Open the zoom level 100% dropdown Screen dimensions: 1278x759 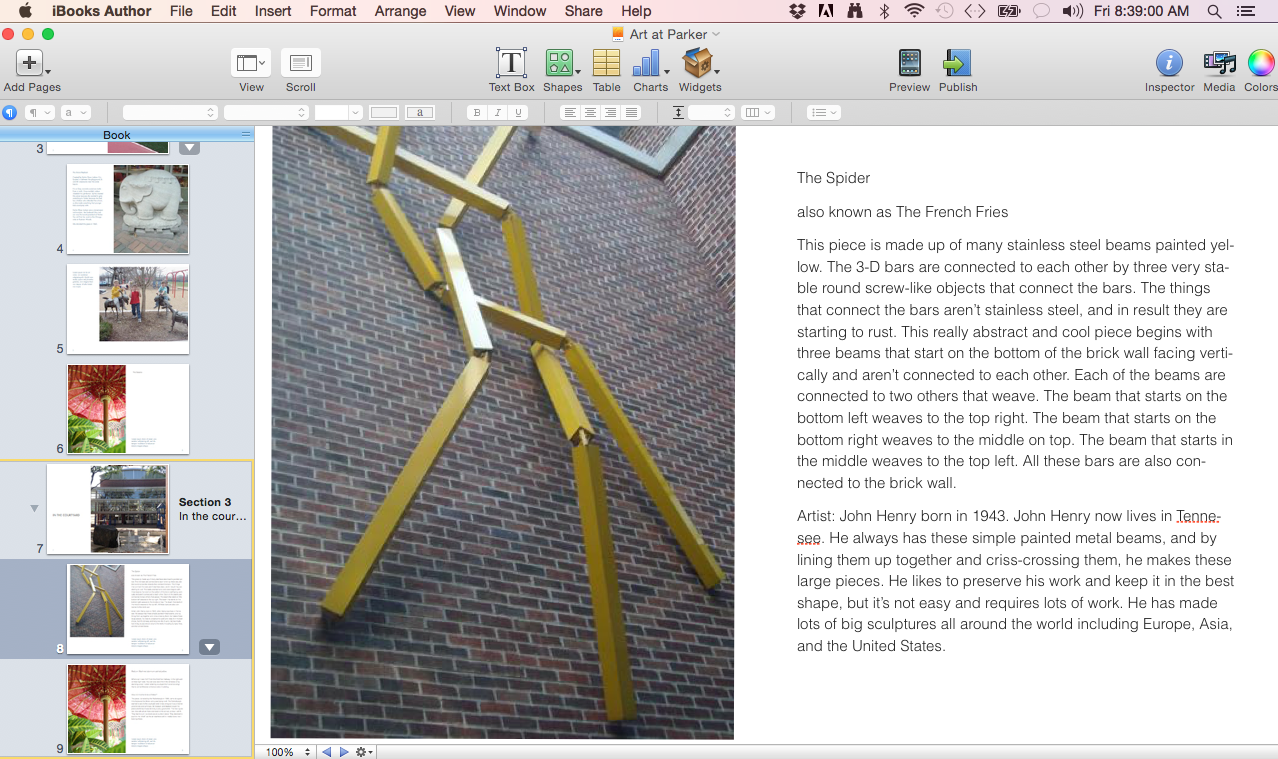tap(288, 752)
